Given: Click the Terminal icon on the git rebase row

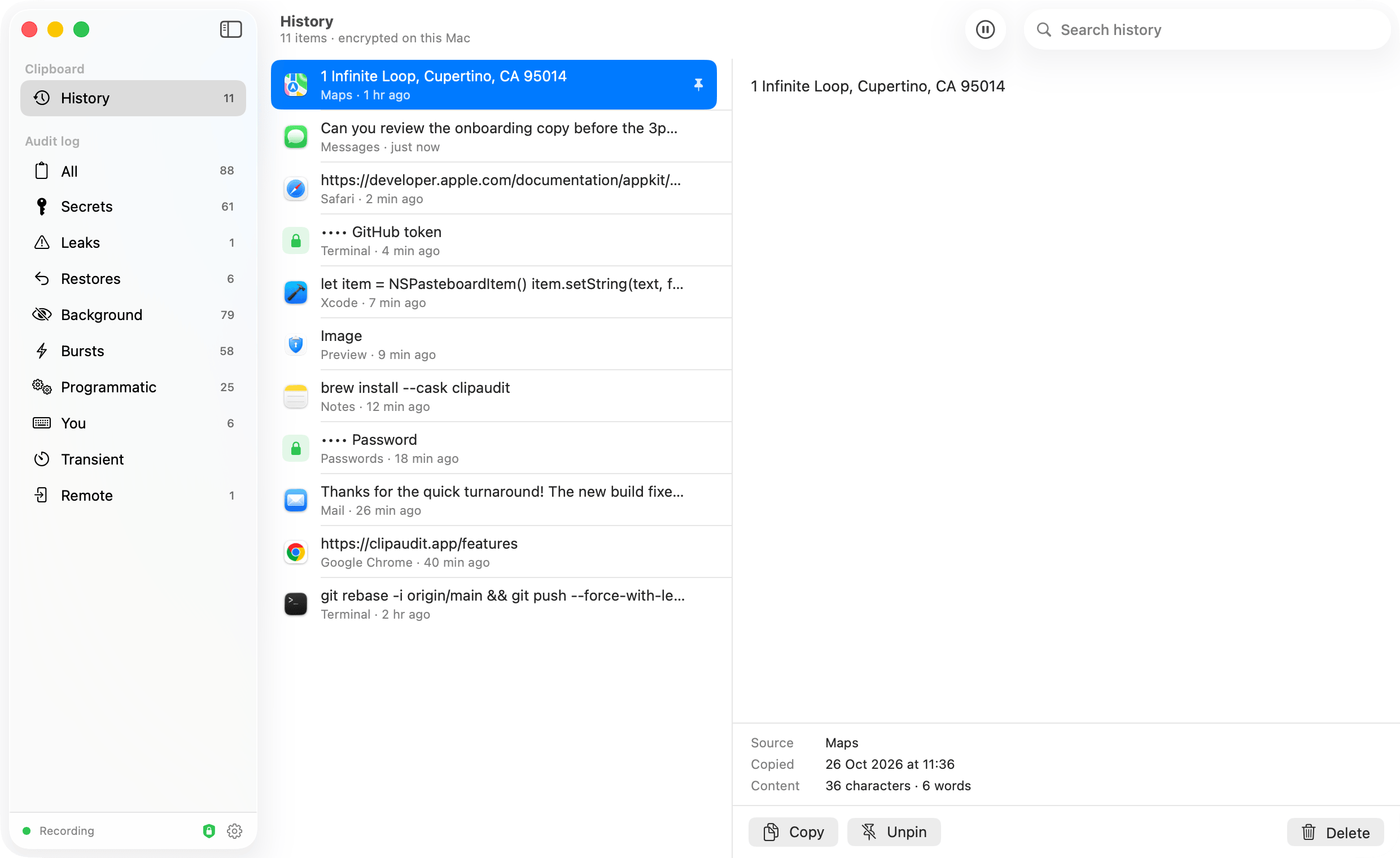Looking at the screenshot, I should tap(295, 604).
